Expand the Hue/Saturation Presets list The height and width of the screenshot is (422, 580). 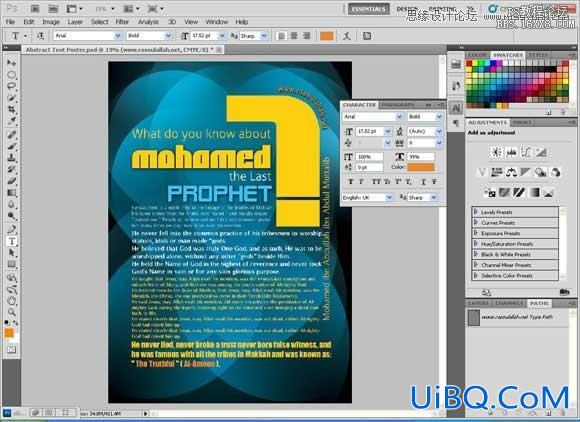[476, 244]
